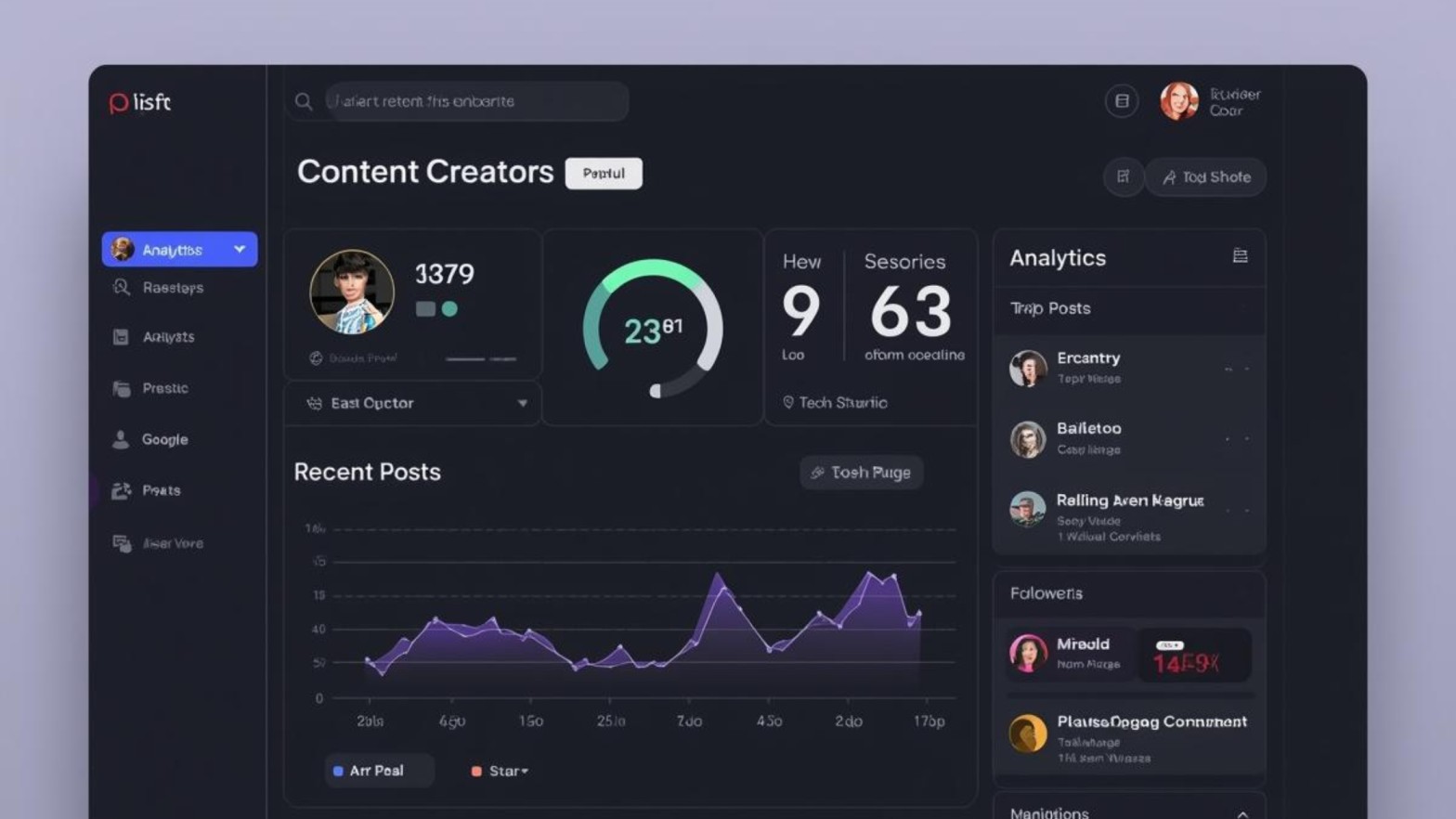
Task: Toggle the gray square indicator under 1379
Action: 425,309
